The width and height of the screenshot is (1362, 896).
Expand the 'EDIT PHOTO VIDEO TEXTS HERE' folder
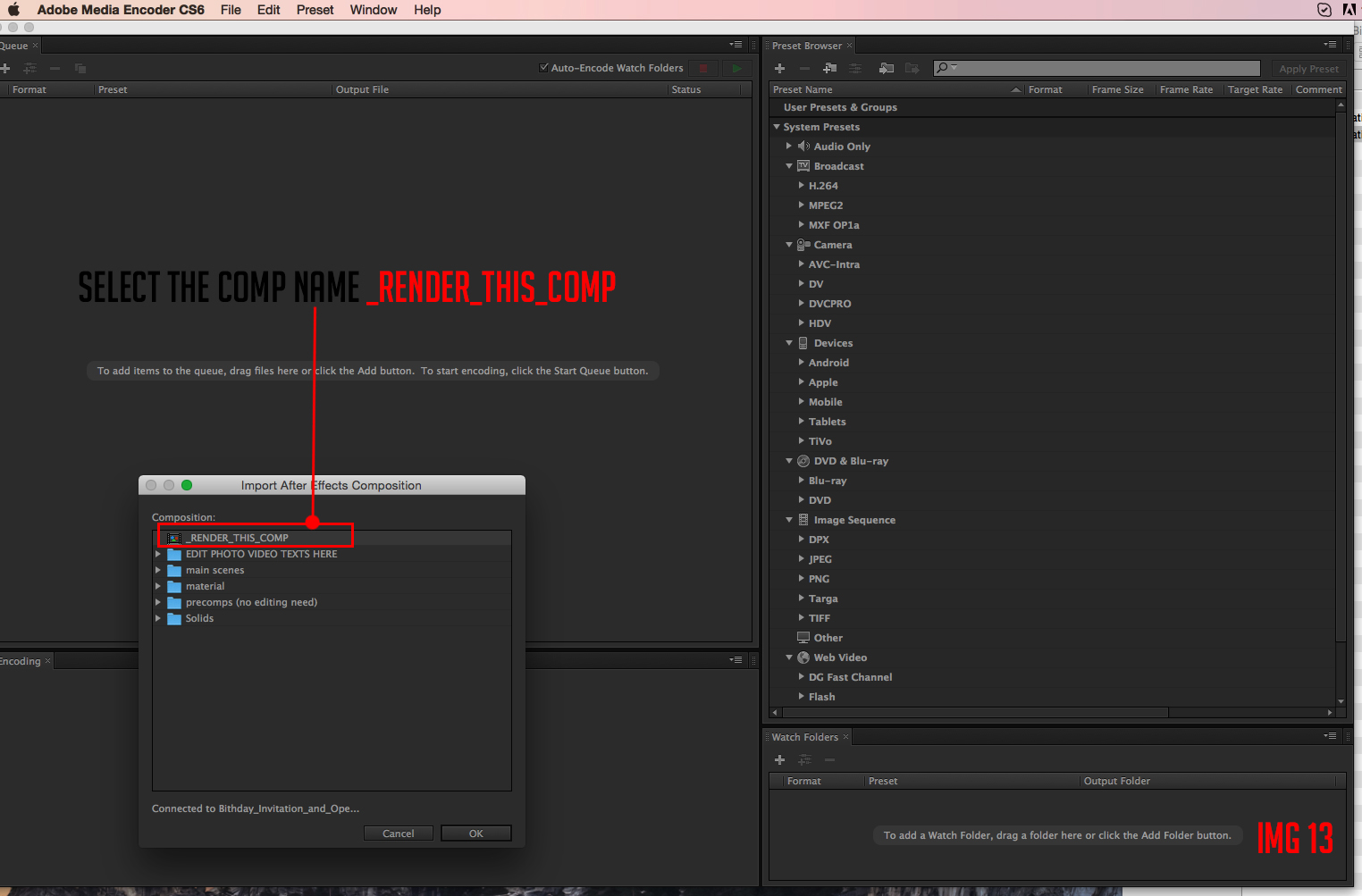pyautogui.click(x=158, y=554)
